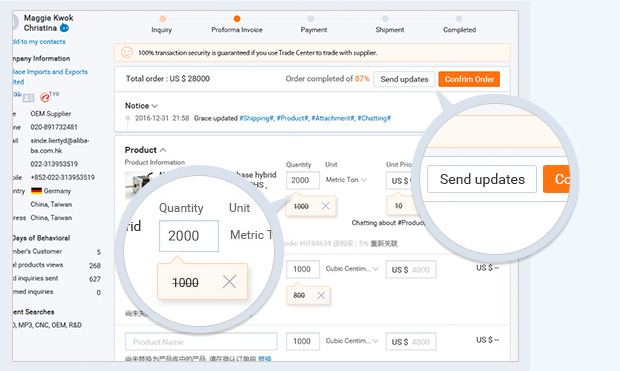The width and height of the screenshot is (620, 371).
Task: Click the 重新关联 relink text
Action: coord(384,244)
